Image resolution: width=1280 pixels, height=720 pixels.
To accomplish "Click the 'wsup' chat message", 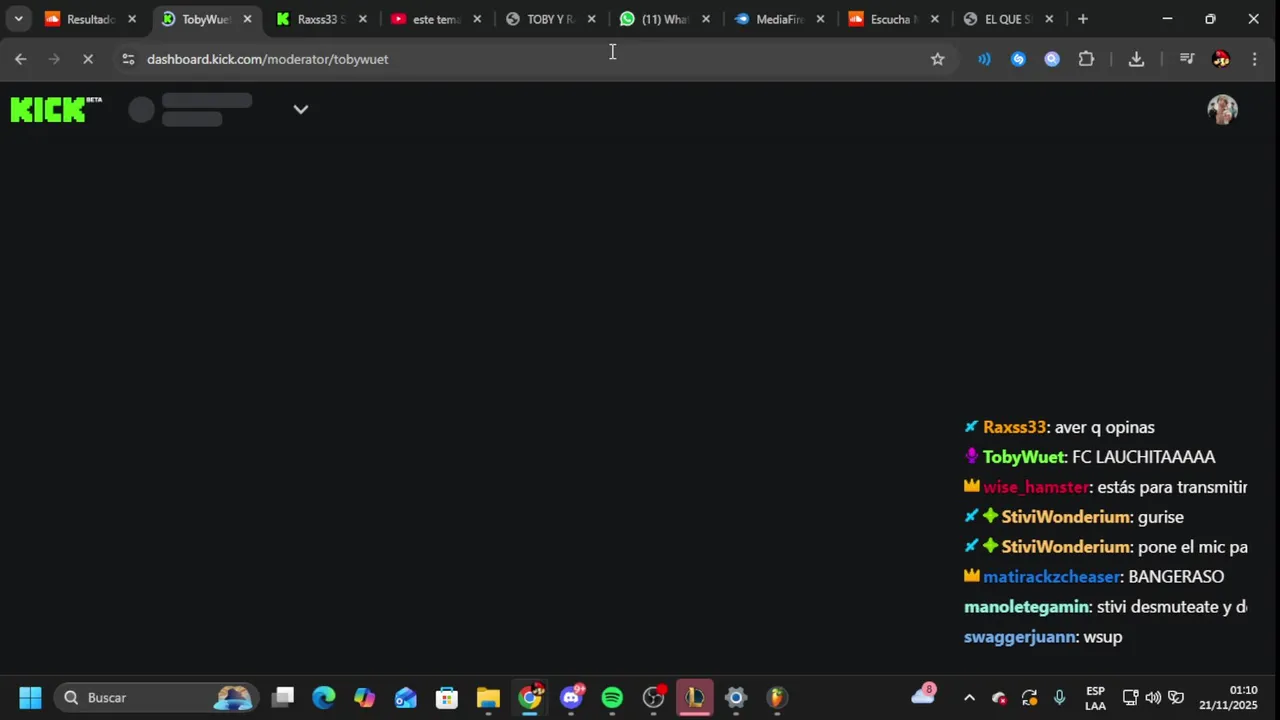I will pyautogui.click(x=1103, y=637).
